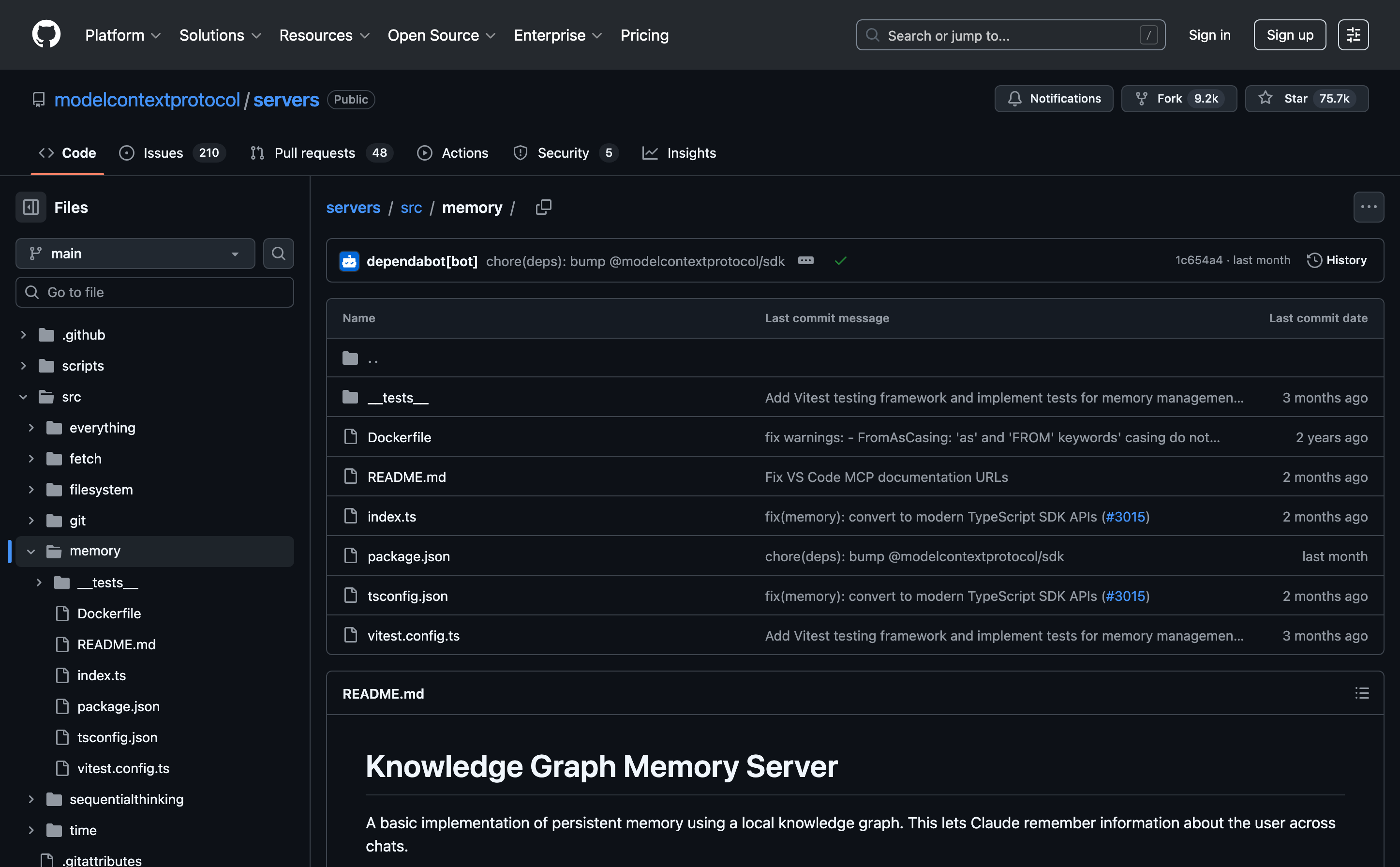This screenshot has height=867, width=1400.
Task: Expand the sequentialthinking folder
Action: pyautogui.click(x=31, y=799)
